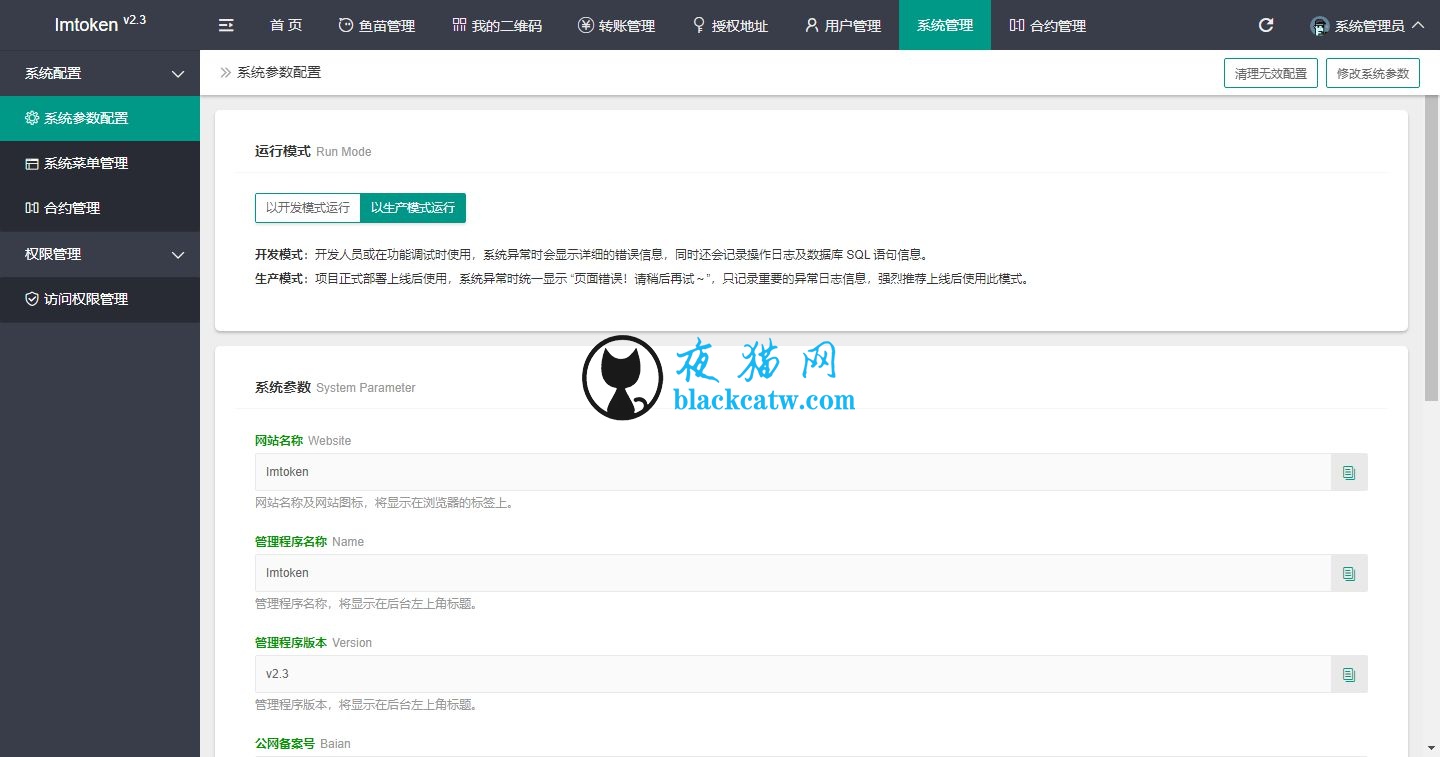Click the 修改系统参数 button
This screenshot has height=757, width=1440.
click(1373, 73)
